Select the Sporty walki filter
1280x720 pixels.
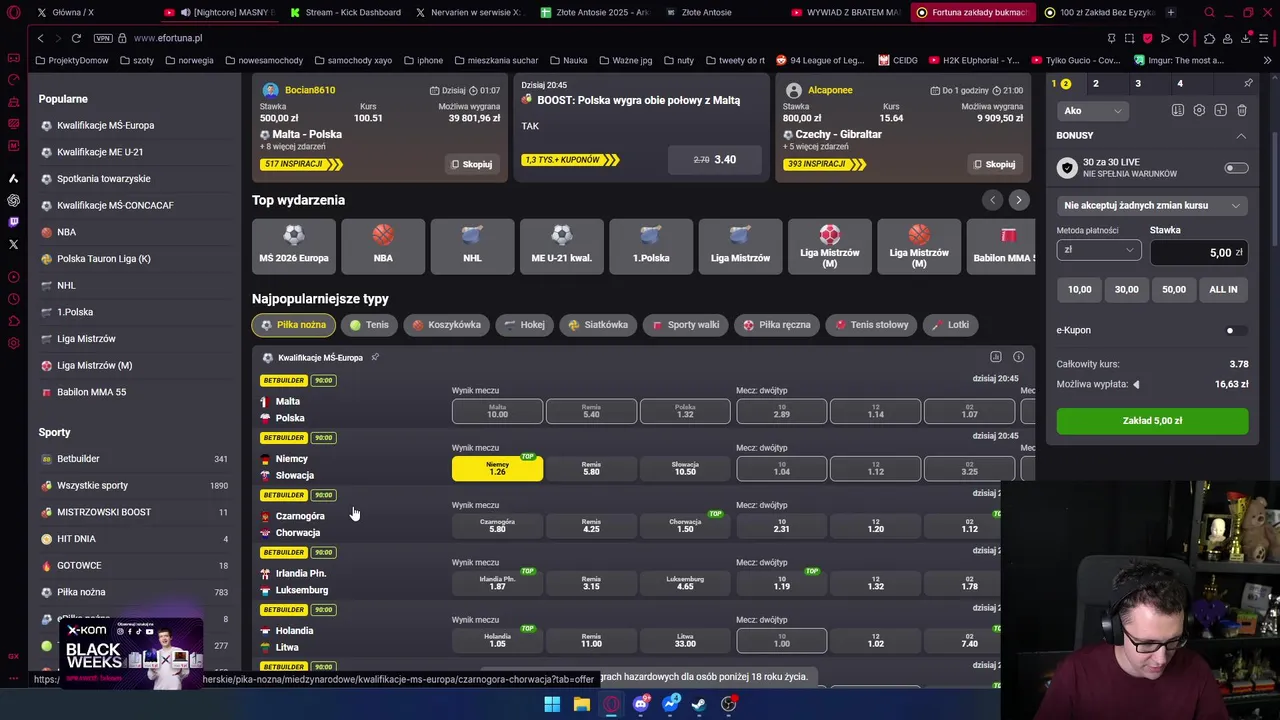685,325
